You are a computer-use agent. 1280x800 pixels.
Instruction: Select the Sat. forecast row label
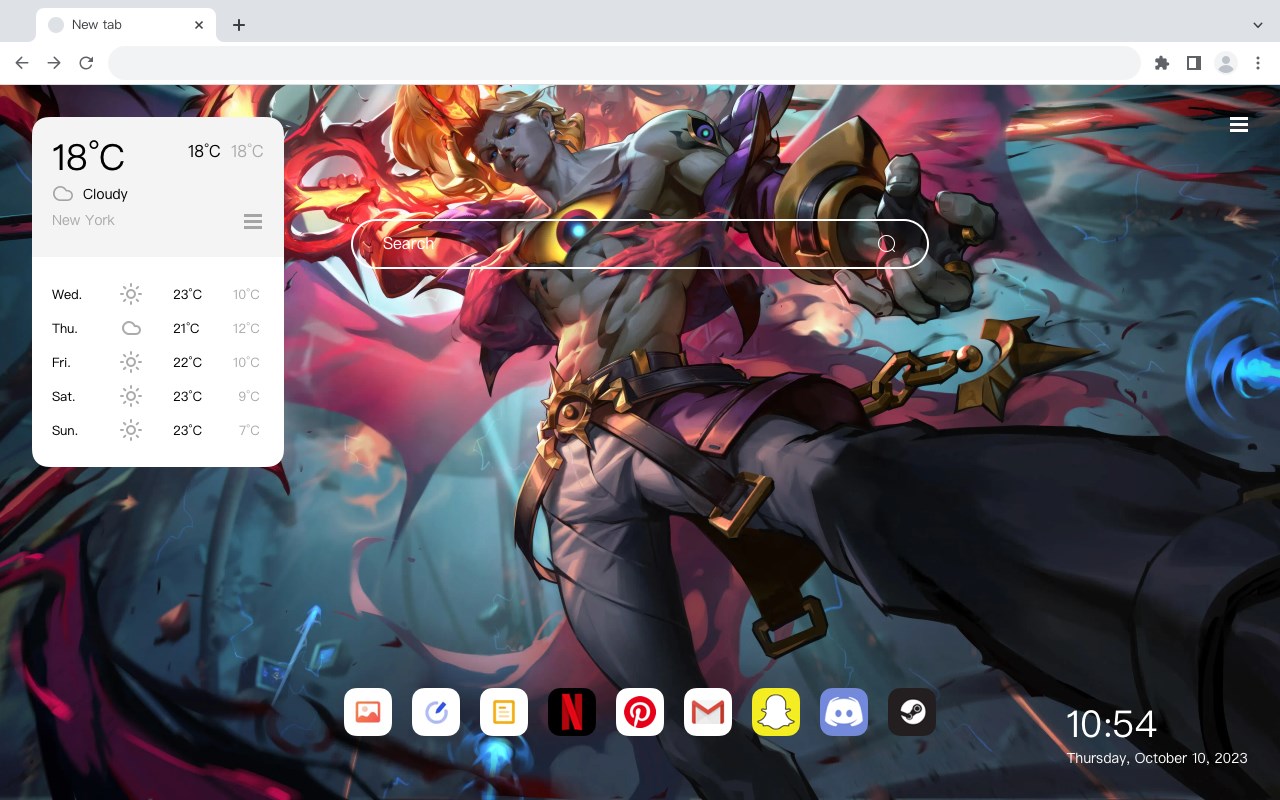(64, 396)
